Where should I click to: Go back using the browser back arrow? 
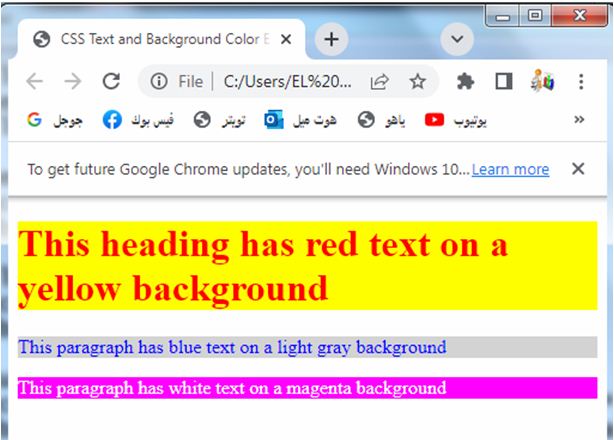[x=34, y=82]
